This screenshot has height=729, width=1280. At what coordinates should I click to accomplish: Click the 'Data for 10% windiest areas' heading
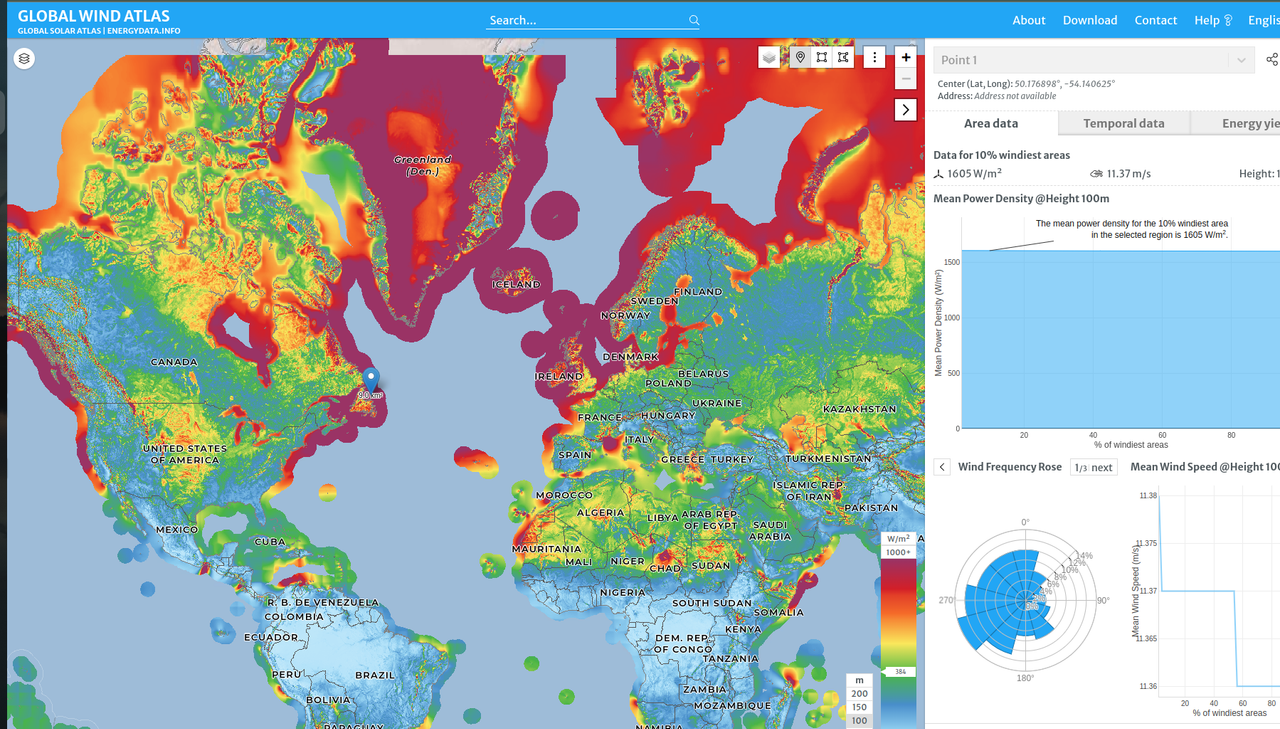[x=1001, y=155]
